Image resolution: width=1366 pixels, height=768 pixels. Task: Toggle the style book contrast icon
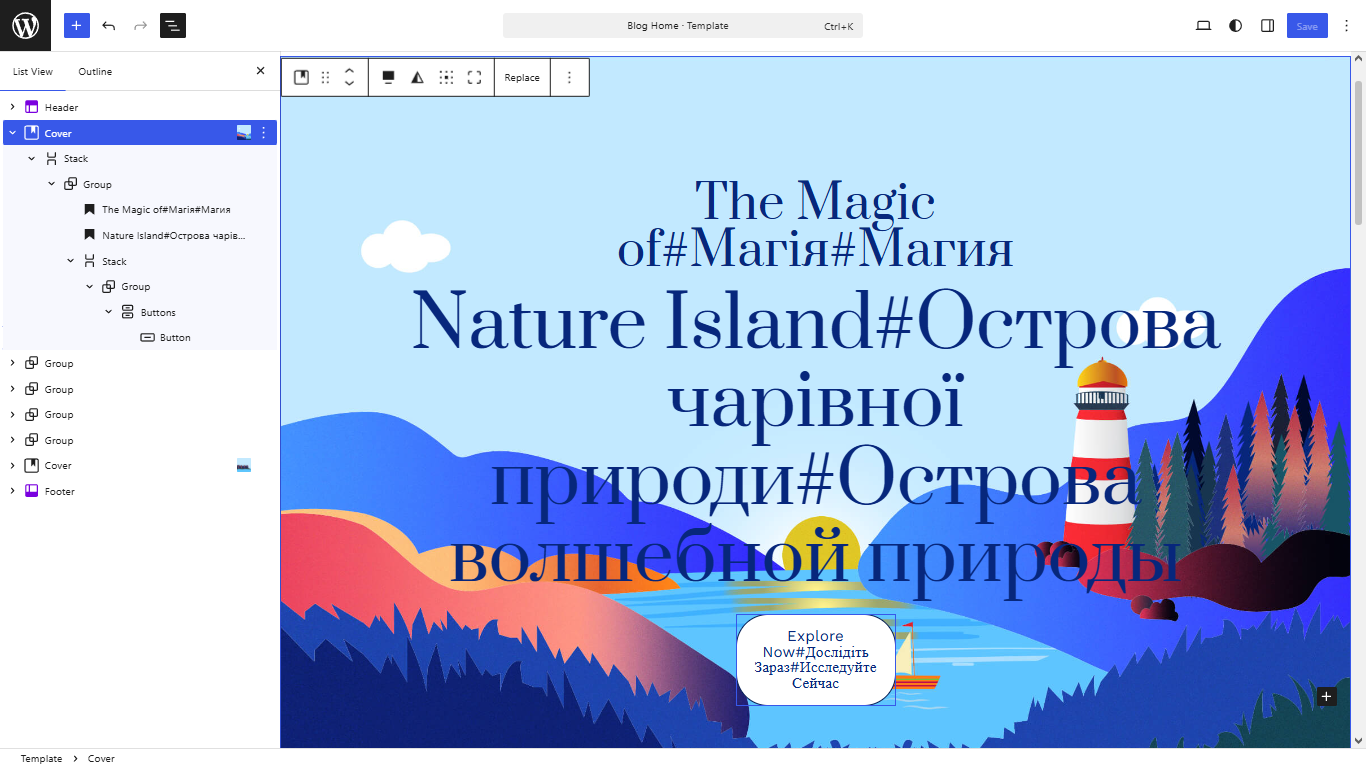tap(1235, 26)
